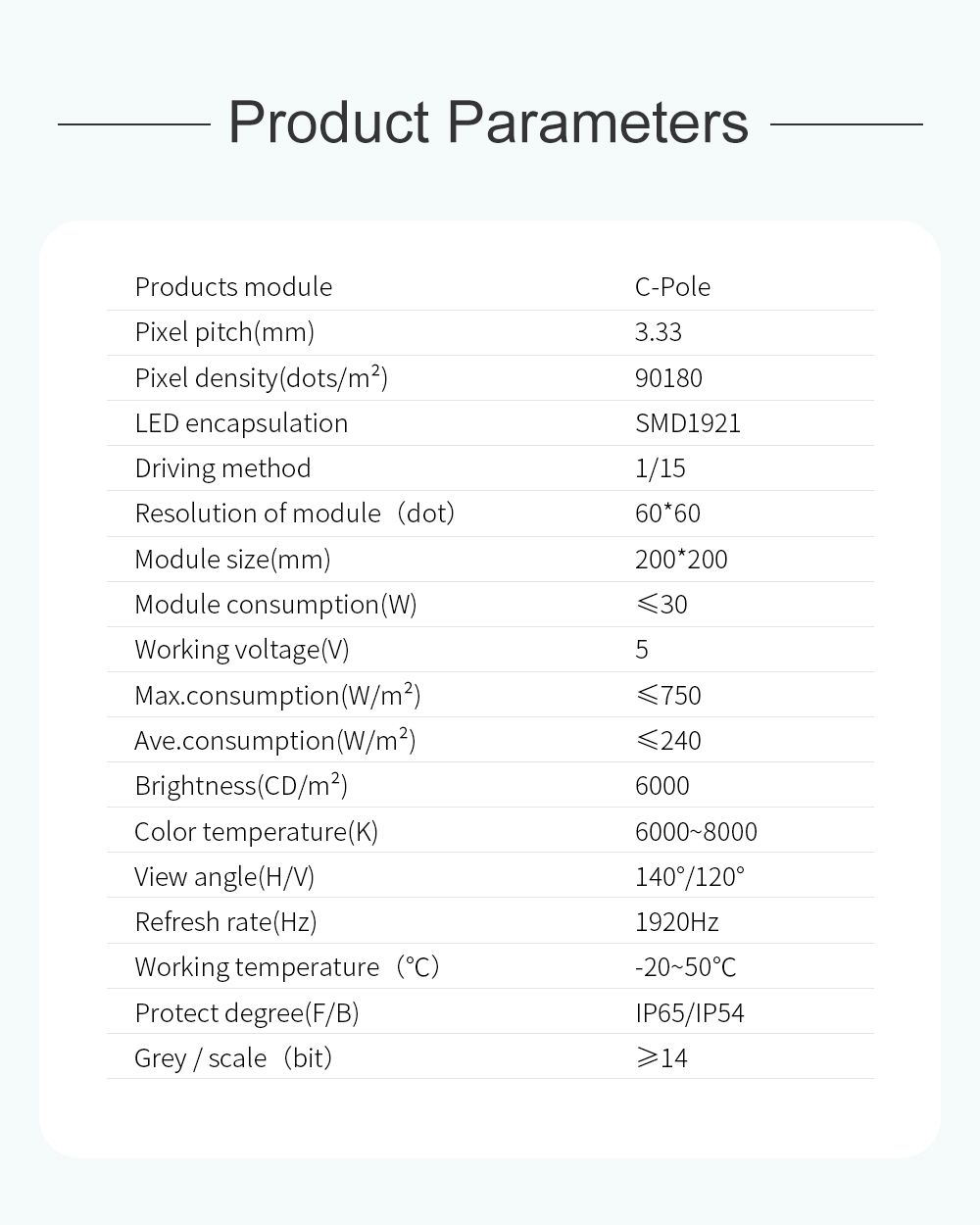Click the Driving method label
Image resolution: width=980 pixels, height=1225 pixels.
tap(222, 468)
